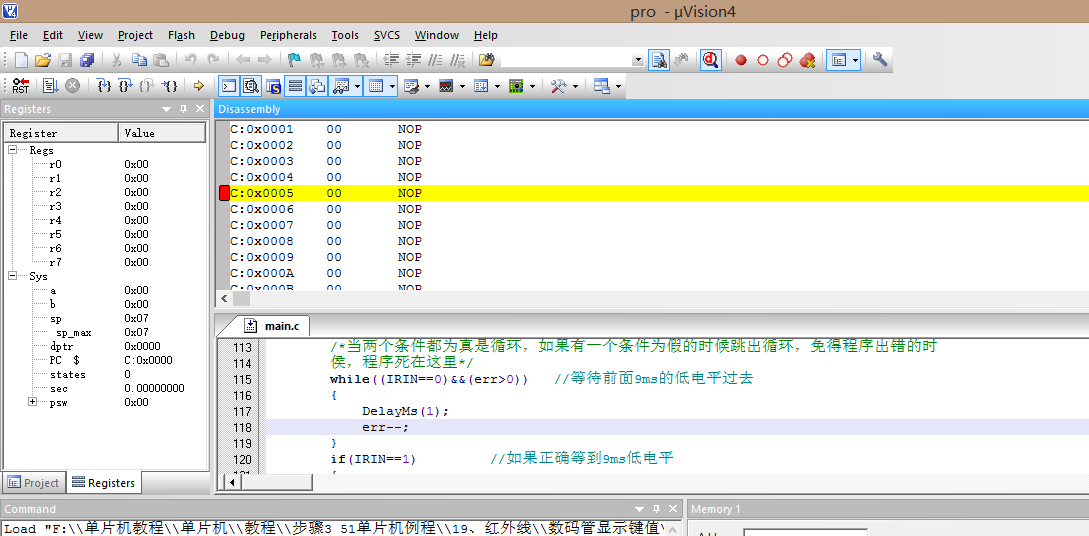This screenshot has height=536, width=1089.
Task: Close the Command panel
Action: [674, 509]
